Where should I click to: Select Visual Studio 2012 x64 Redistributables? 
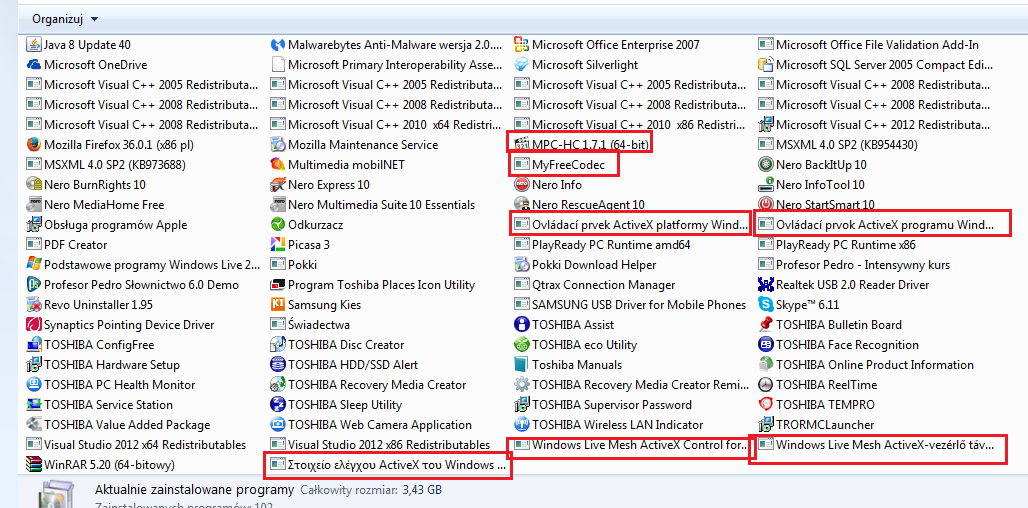click(x=136, y=444)
